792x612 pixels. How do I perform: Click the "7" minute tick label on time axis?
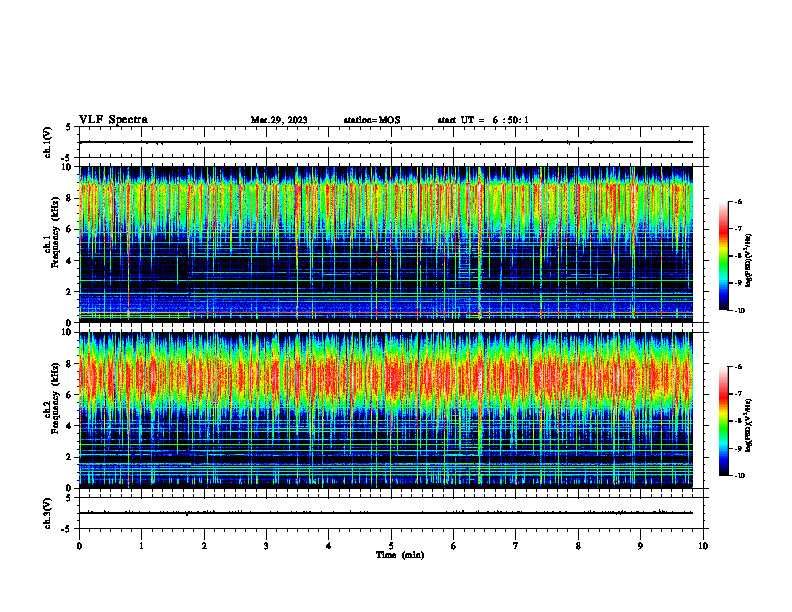(x=516, y=546)
